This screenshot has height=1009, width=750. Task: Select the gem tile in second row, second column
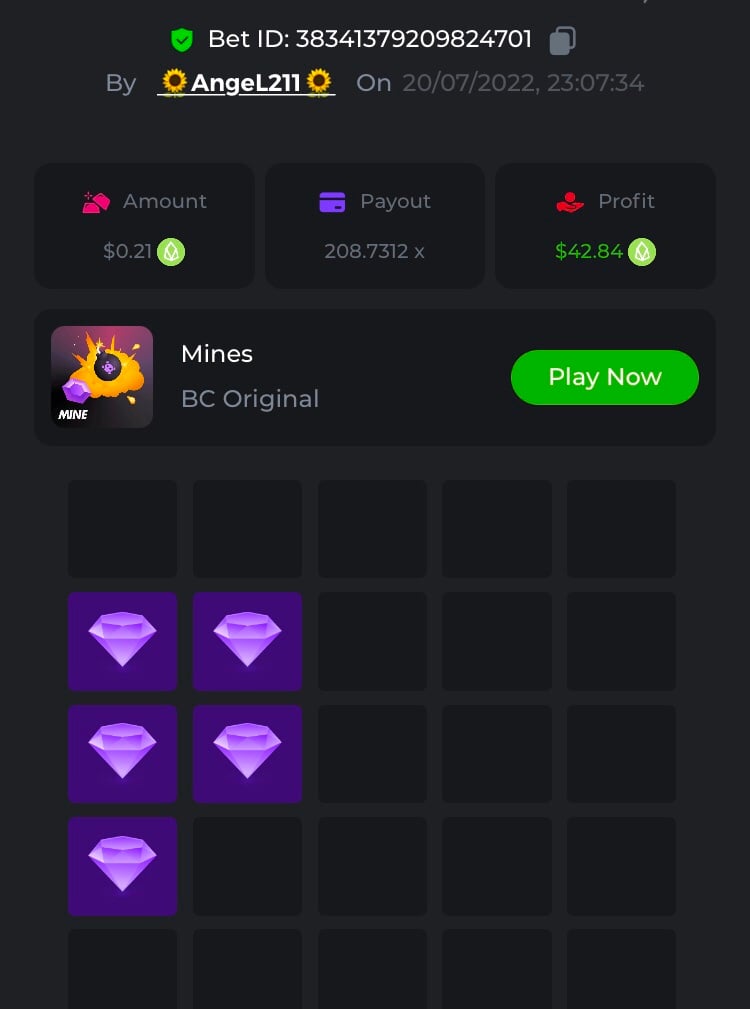pos(247,641)
